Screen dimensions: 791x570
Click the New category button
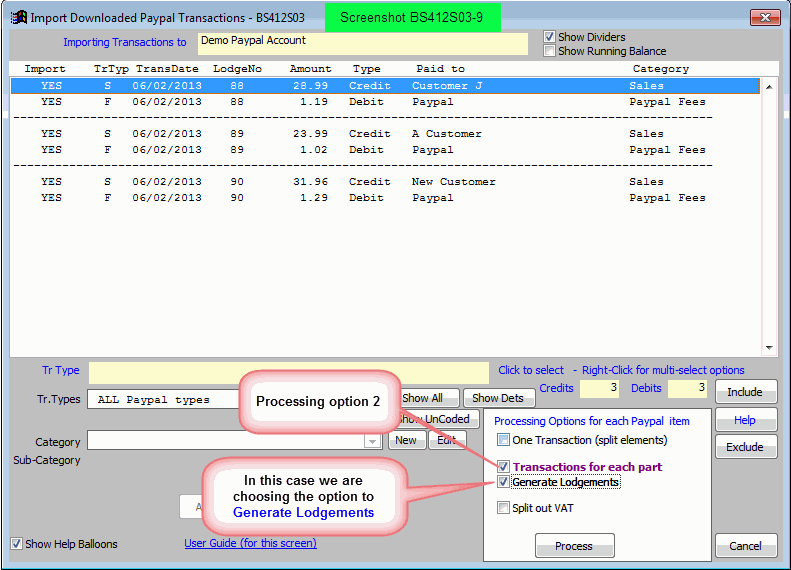click(x=407, y=440)
